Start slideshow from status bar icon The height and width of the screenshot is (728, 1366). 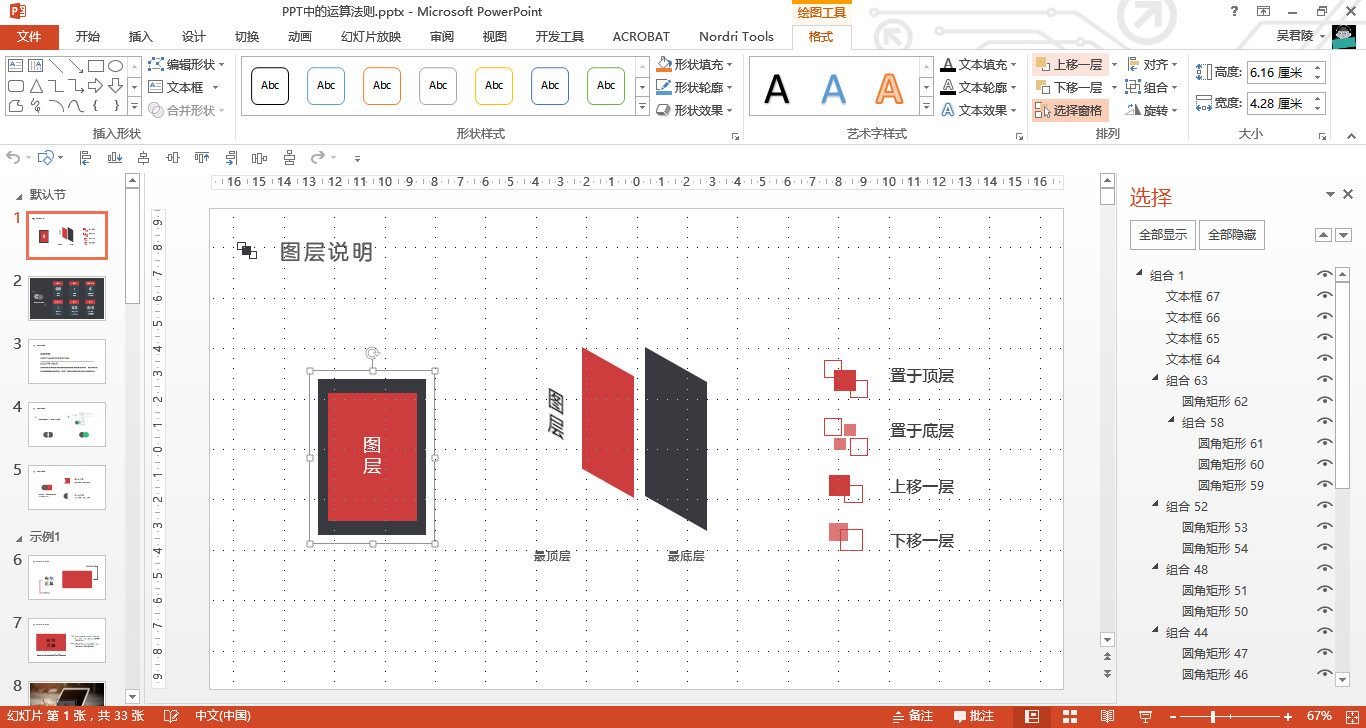[1144, 716]
